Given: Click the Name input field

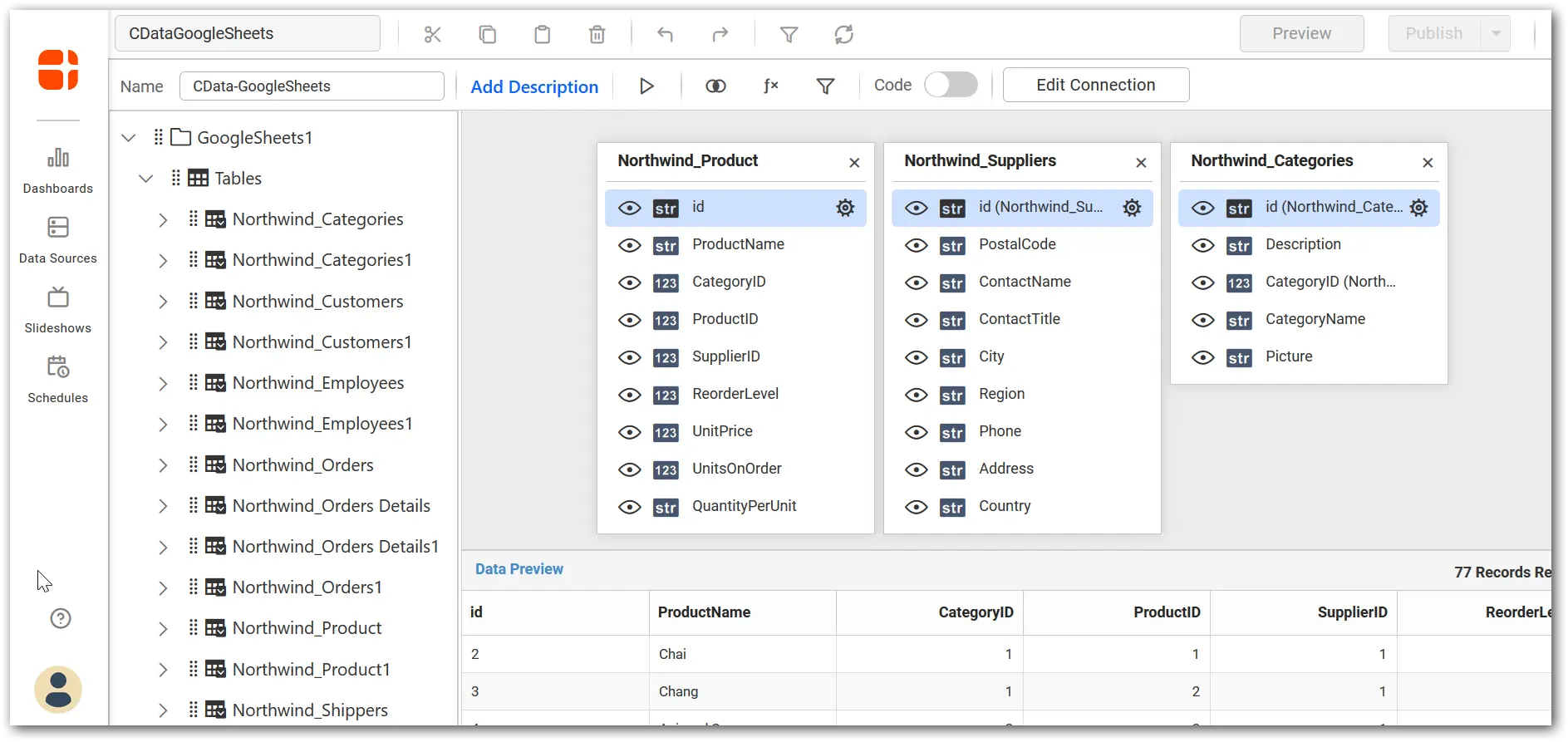Looking at the screenshot, I should (x=312, y=86).
